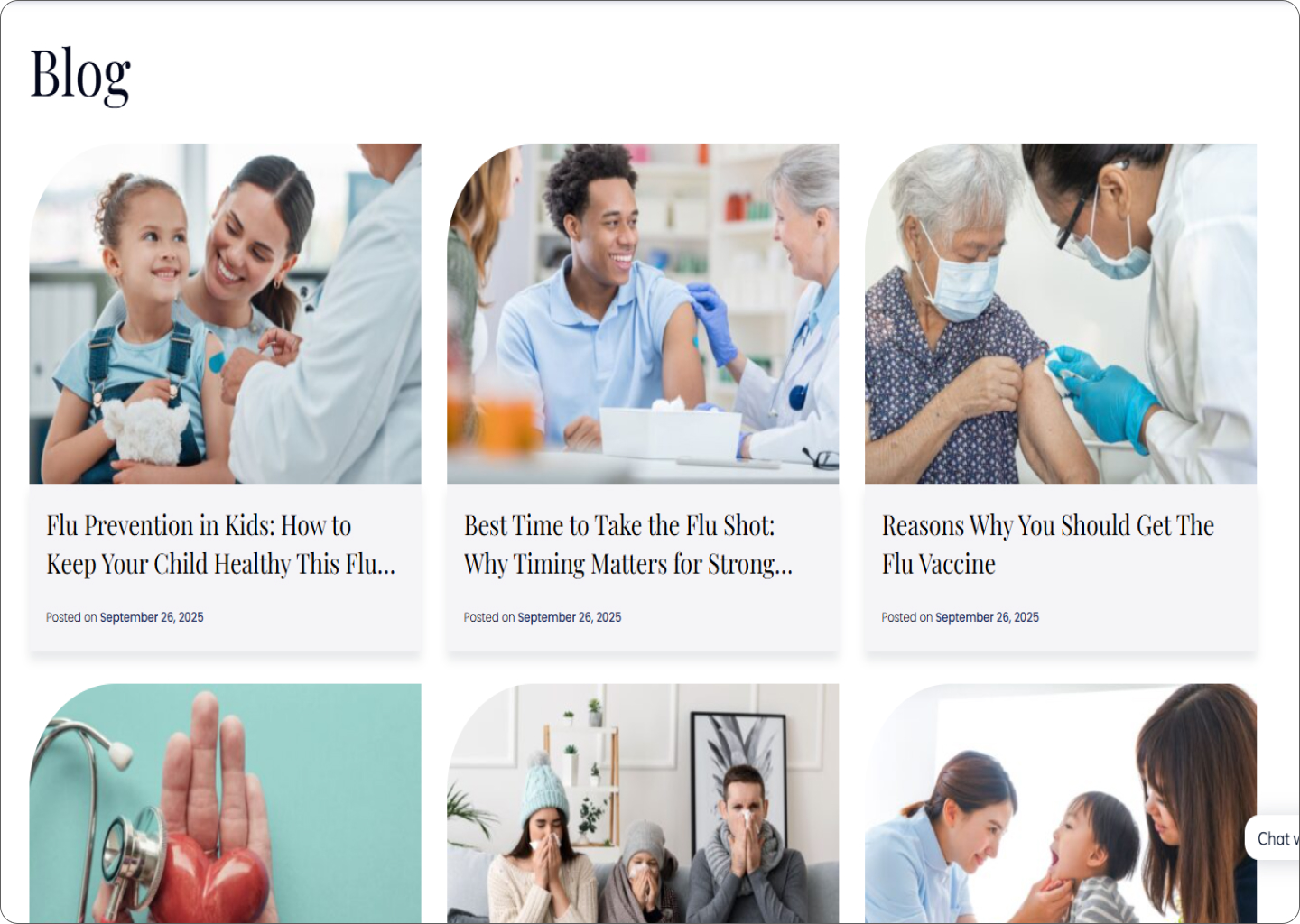Click the Blog page heading

click(80, 76)
